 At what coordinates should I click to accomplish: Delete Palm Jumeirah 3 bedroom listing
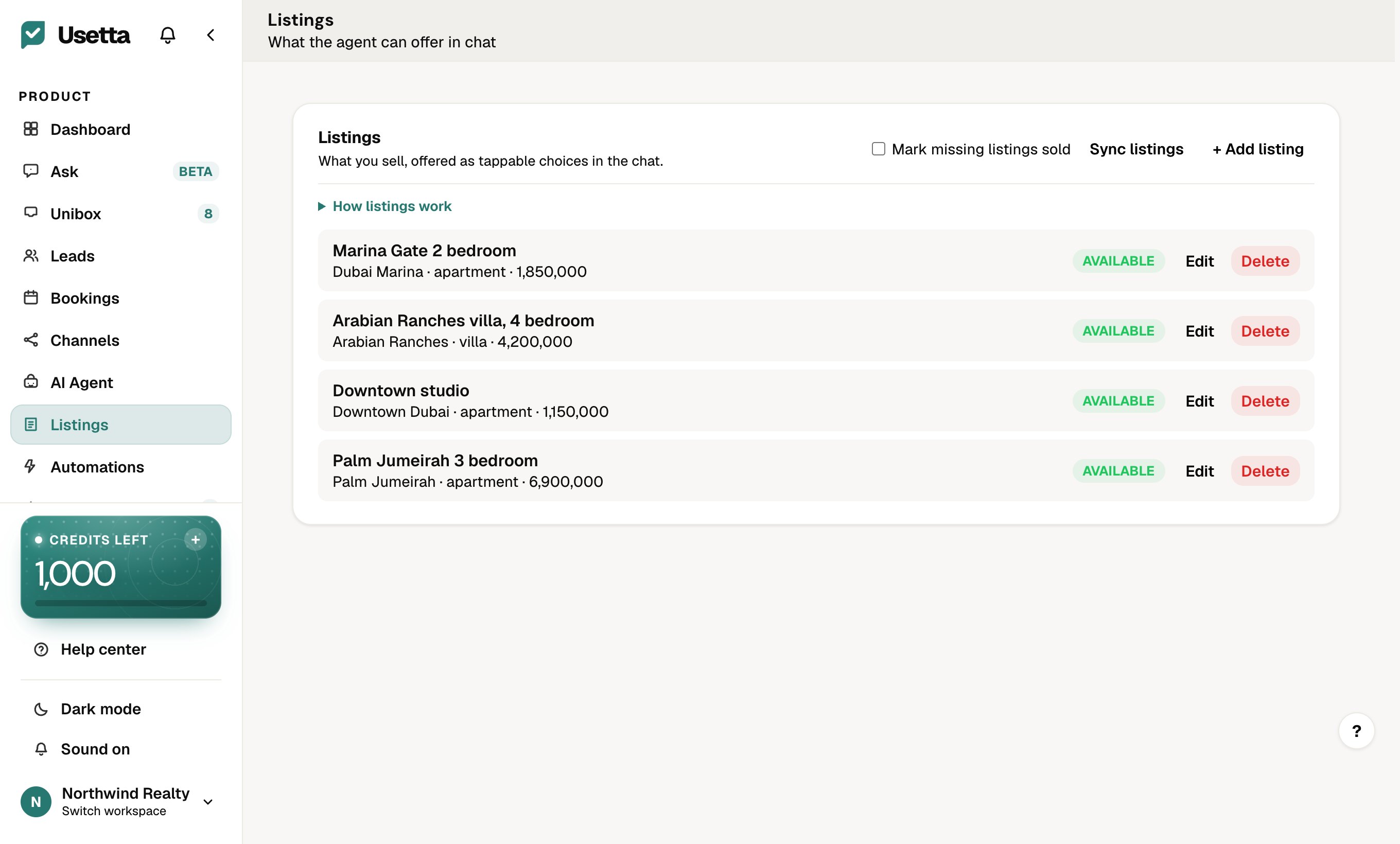coord(1265,471)
